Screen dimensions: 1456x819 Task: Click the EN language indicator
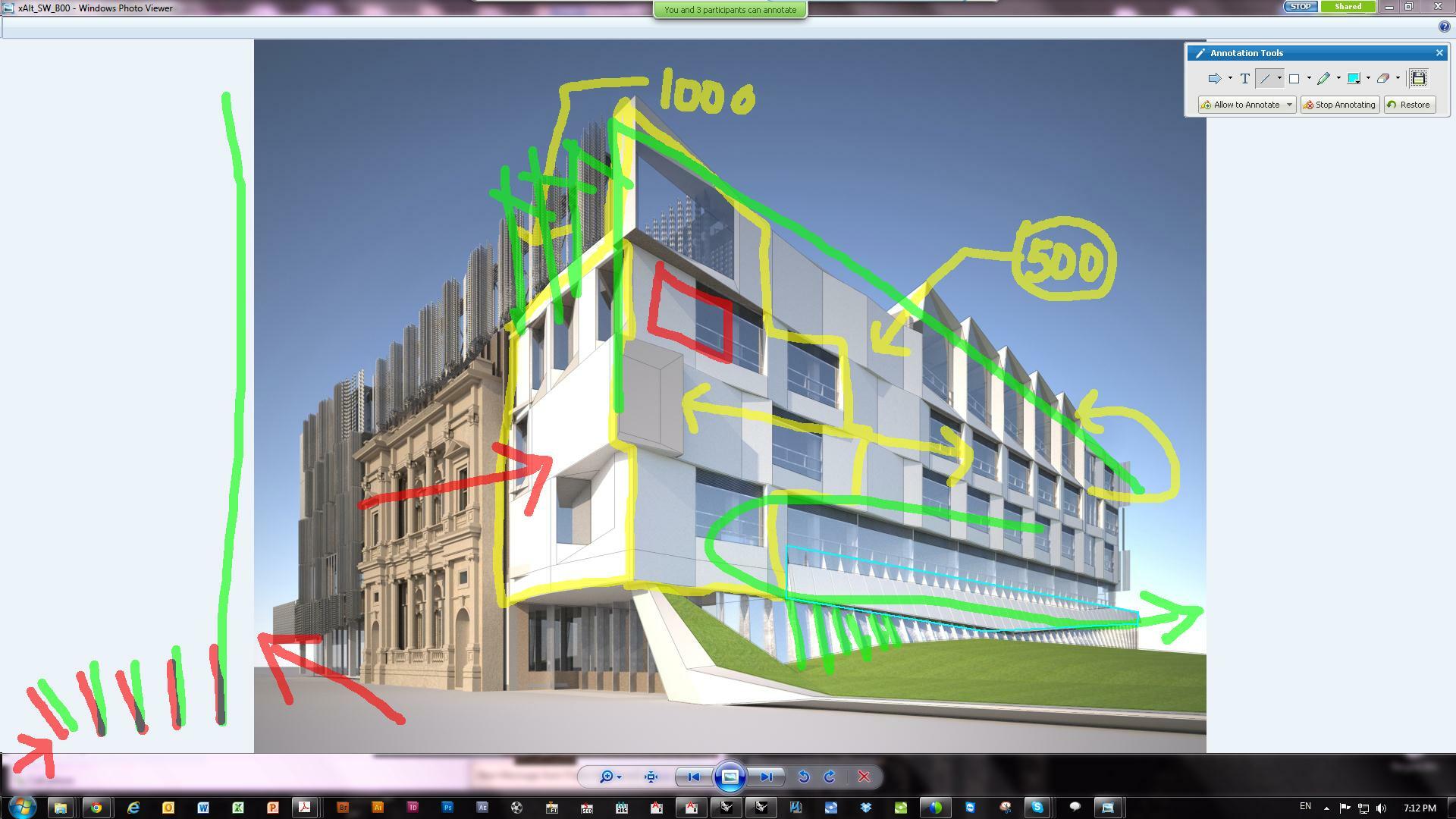click(1305, 807)
